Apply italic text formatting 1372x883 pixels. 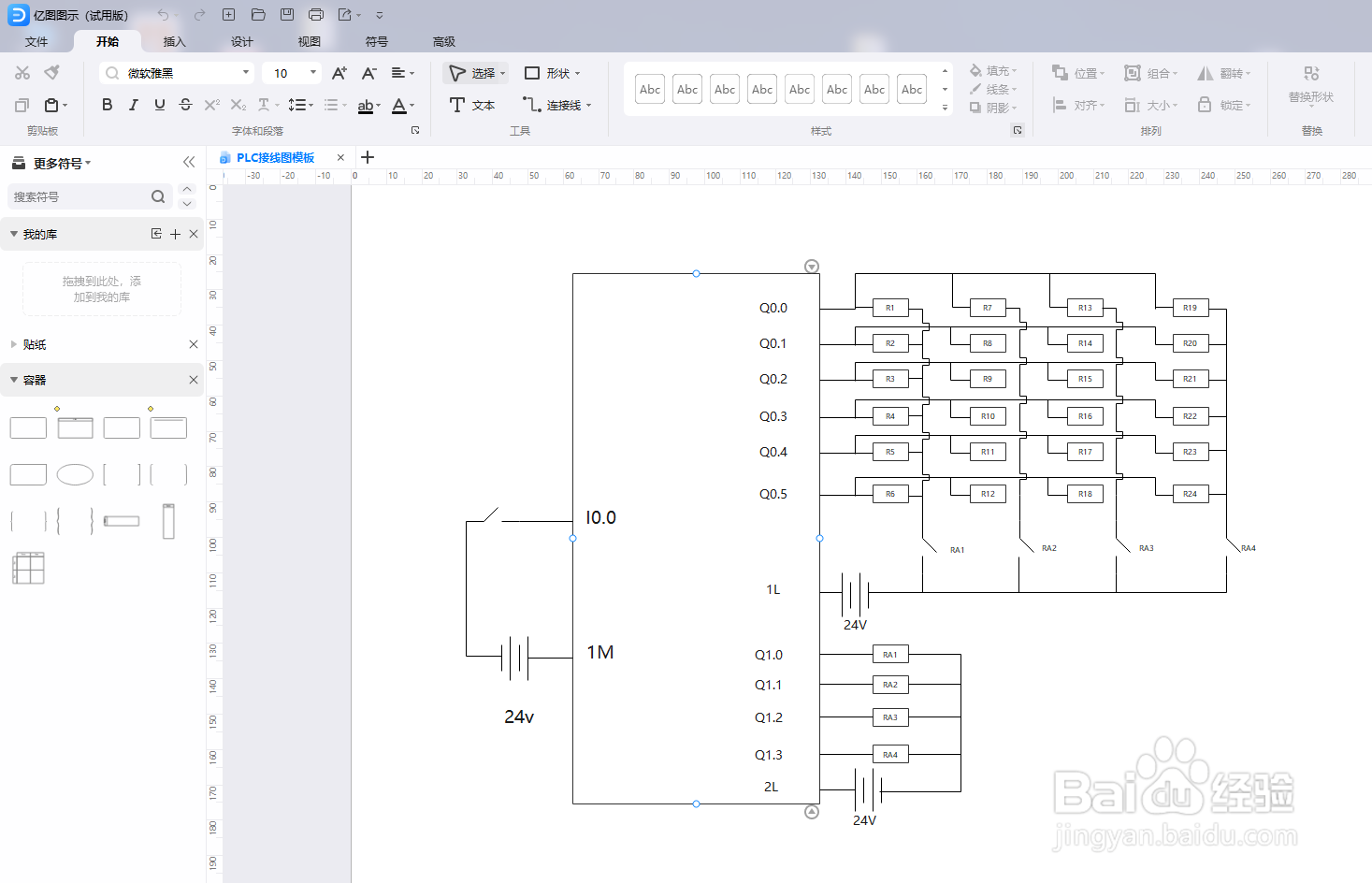(x=133, y=105)
